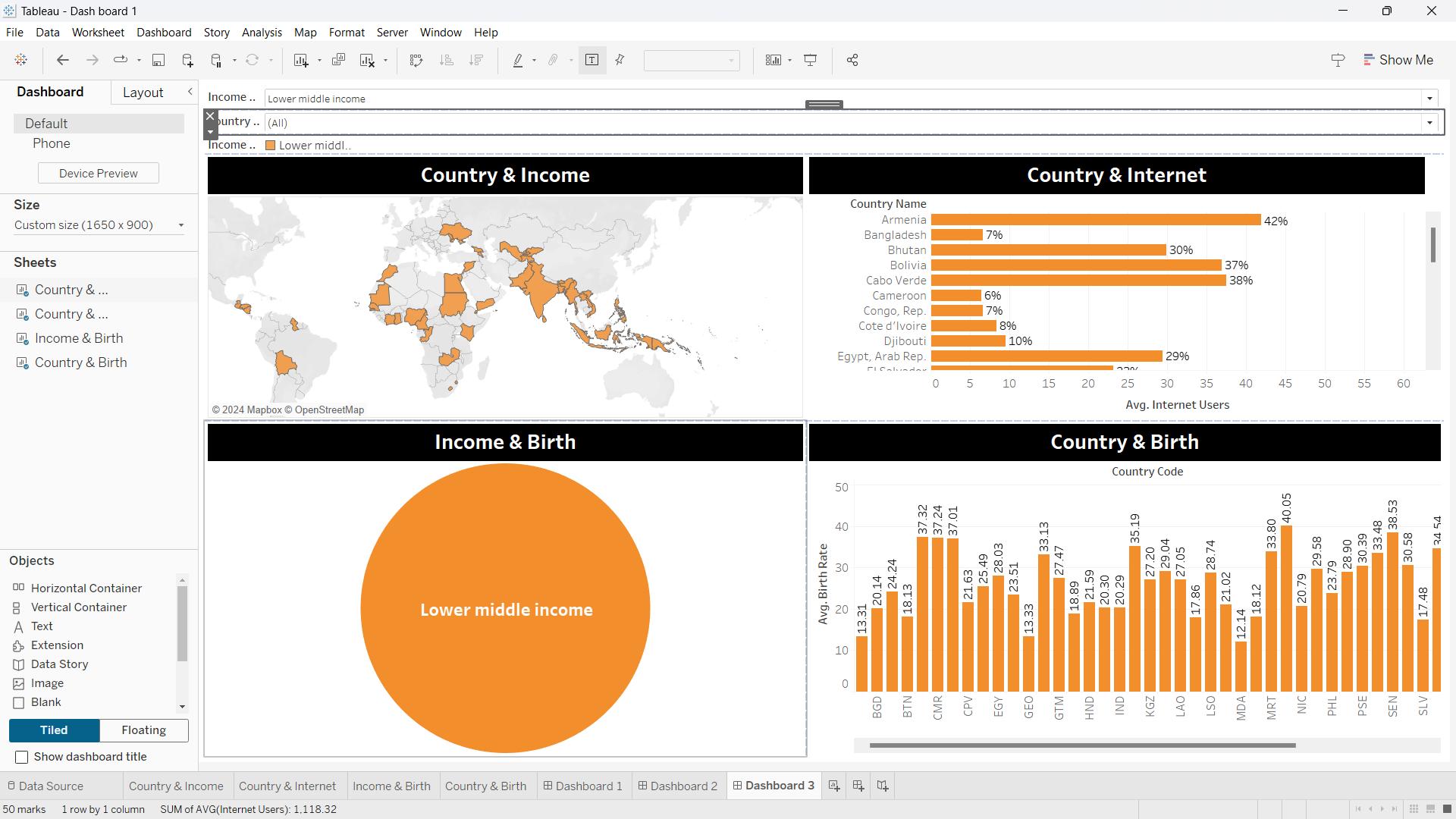Enable Show dashboard title checkbox
This screenshot has width=1456, height=819.
(x=22, y=757)
